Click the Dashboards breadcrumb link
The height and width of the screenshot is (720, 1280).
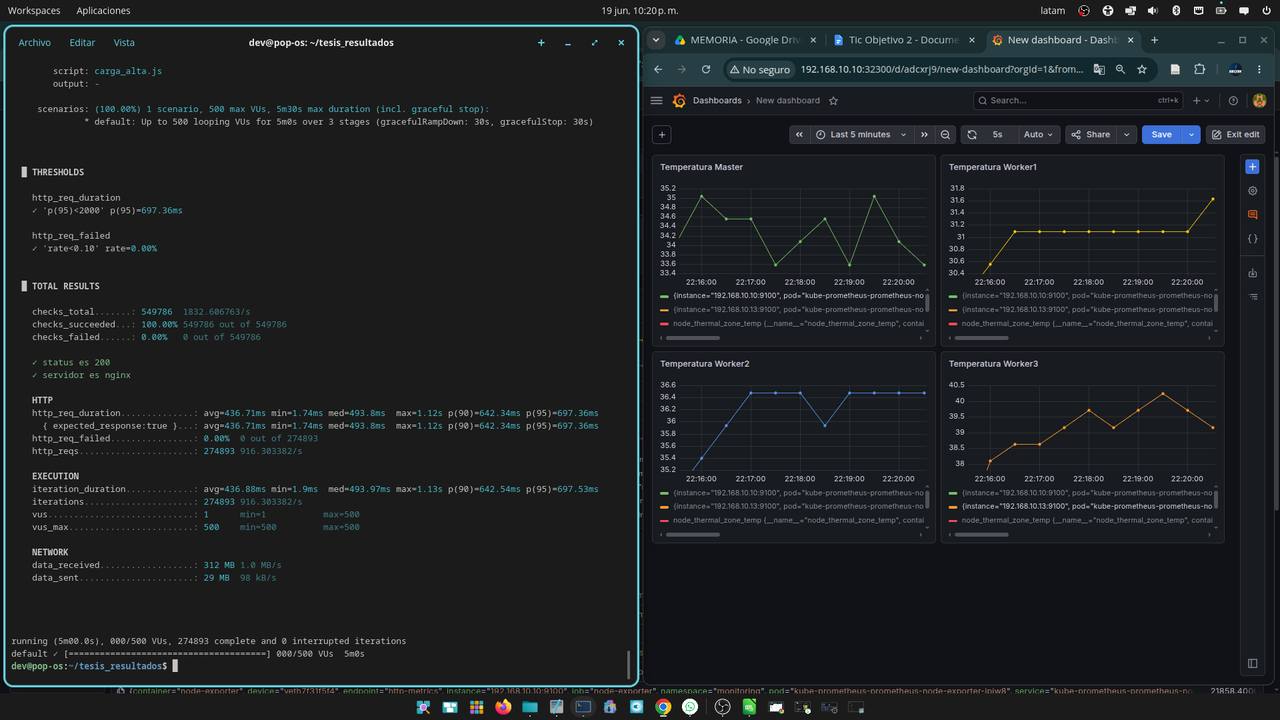point(717,101)
